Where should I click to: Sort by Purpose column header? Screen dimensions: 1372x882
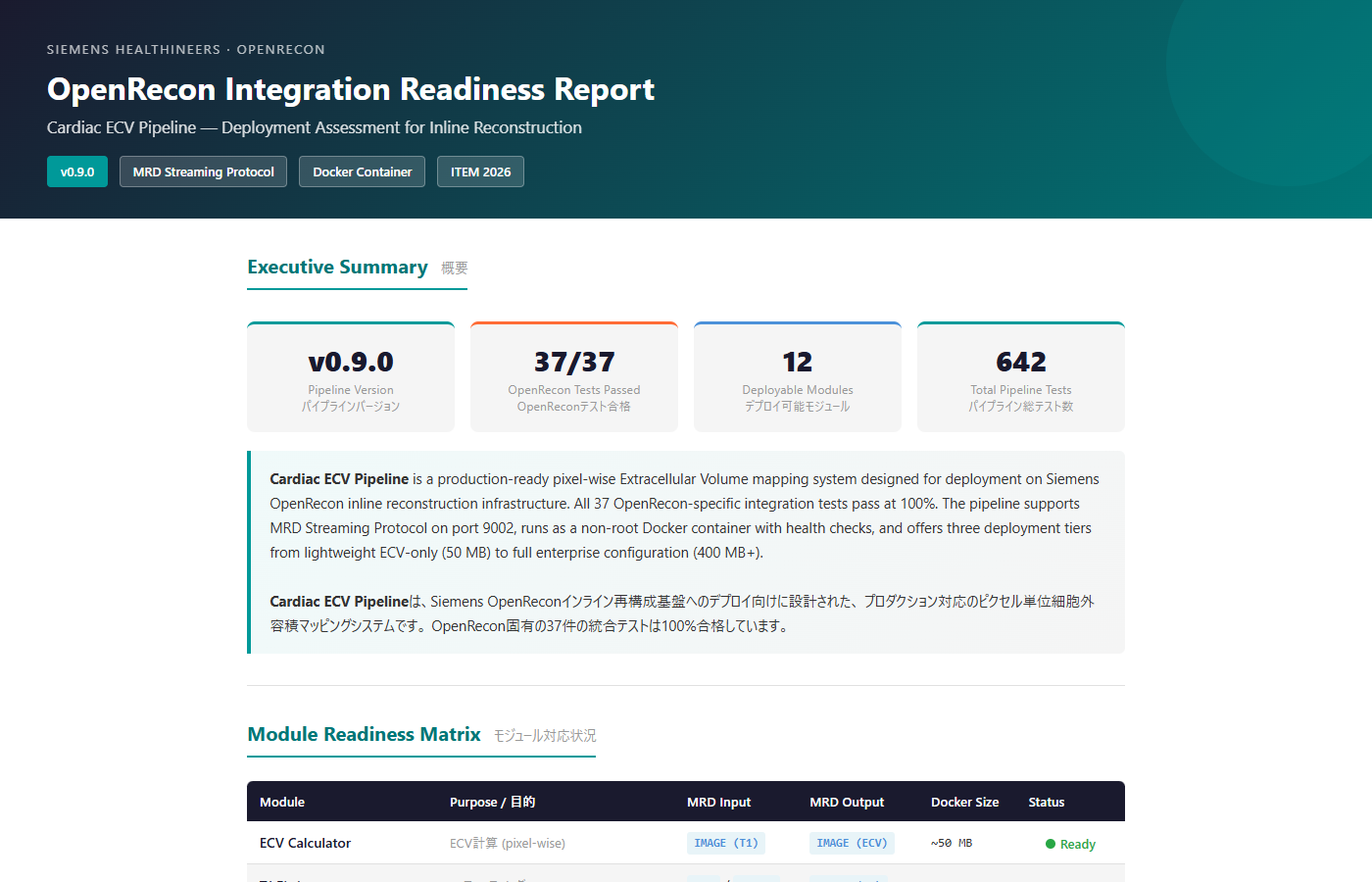click(492, 802)
